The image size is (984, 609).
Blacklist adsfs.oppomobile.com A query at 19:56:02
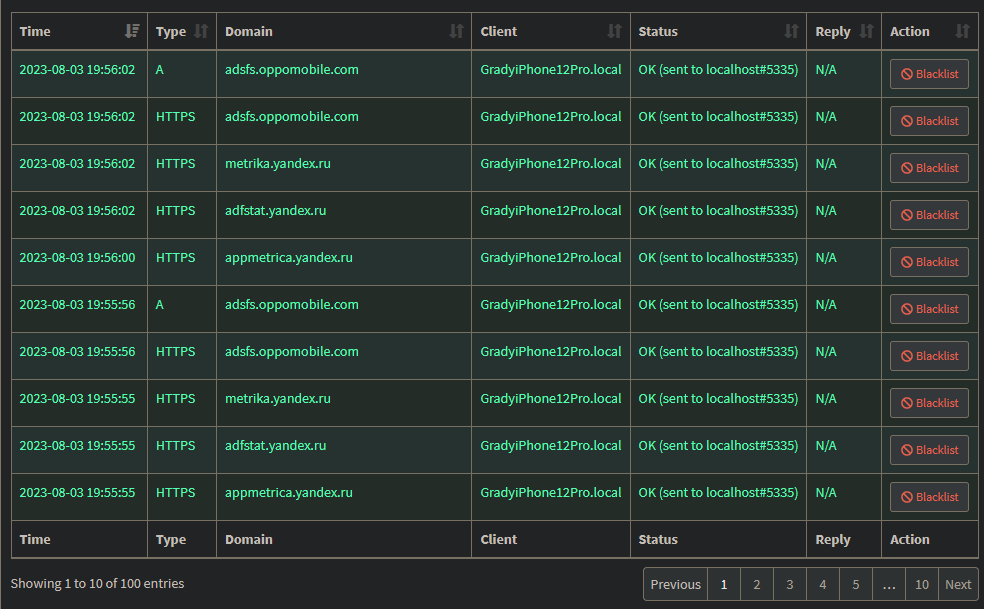point(929,74)
